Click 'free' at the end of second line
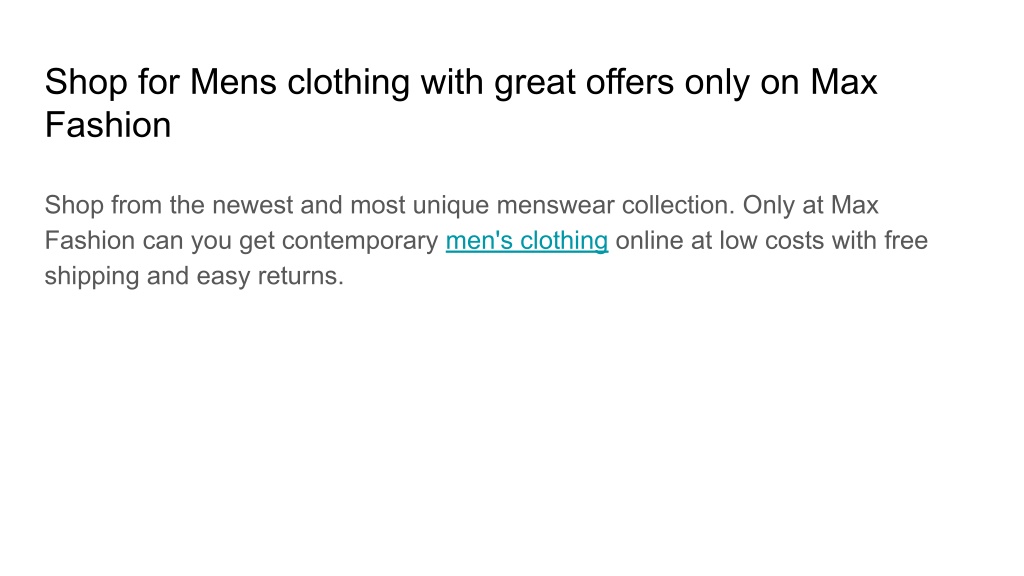The width and height of the screenshot is (1024, 576). (x=906, y=240)
